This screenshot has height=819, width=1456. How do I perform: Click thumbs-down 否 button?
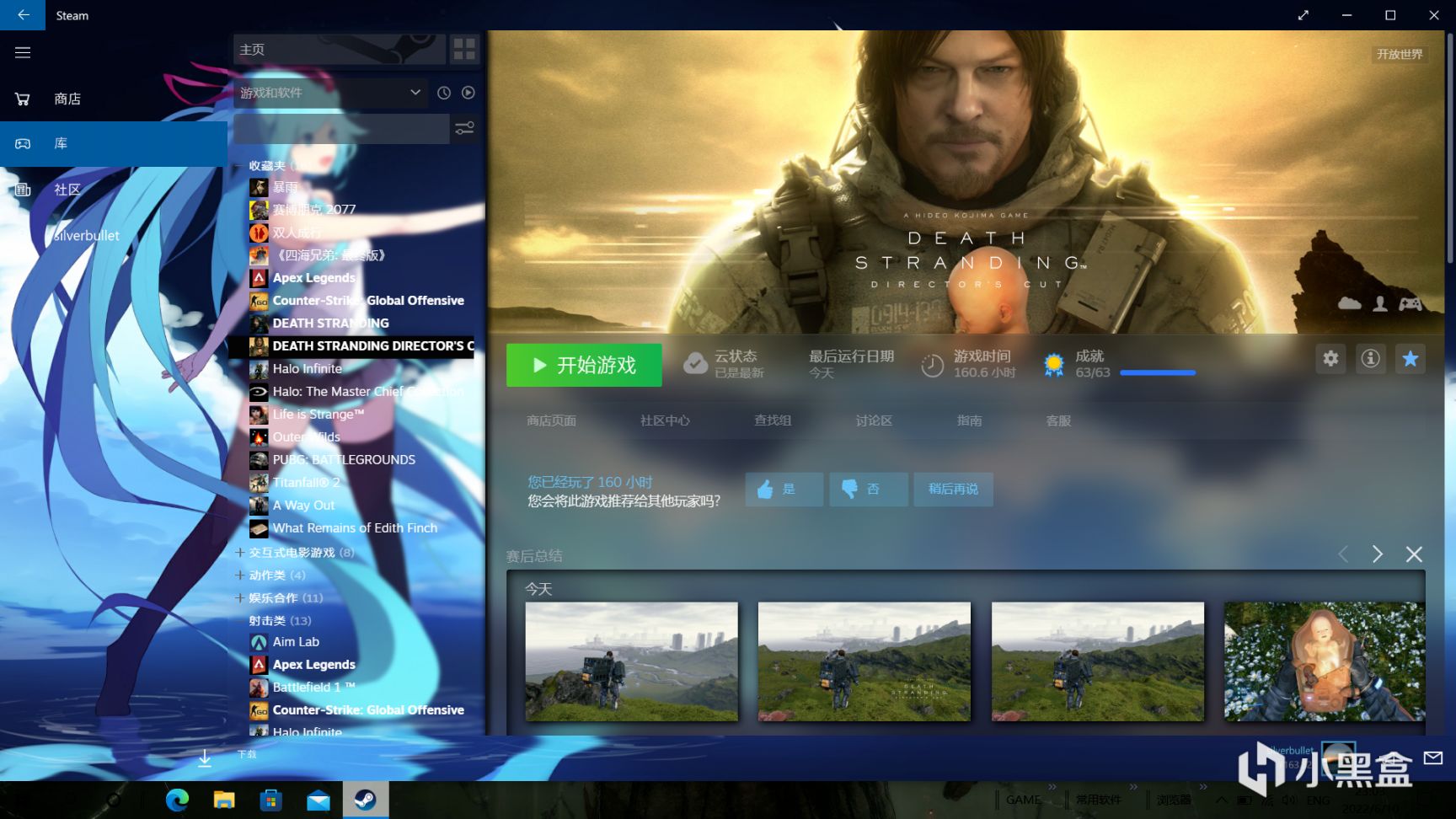[869, 489]
